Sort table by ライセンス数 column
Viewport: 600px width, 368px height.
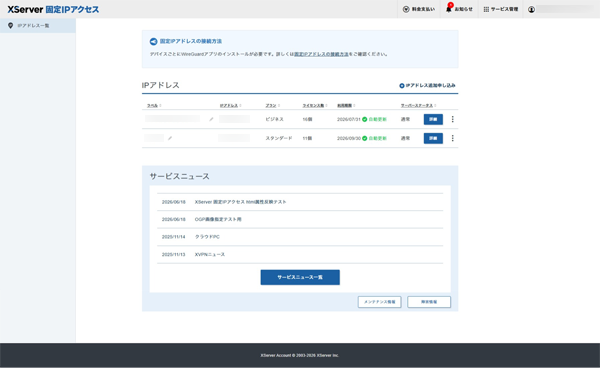click(315, 106)
